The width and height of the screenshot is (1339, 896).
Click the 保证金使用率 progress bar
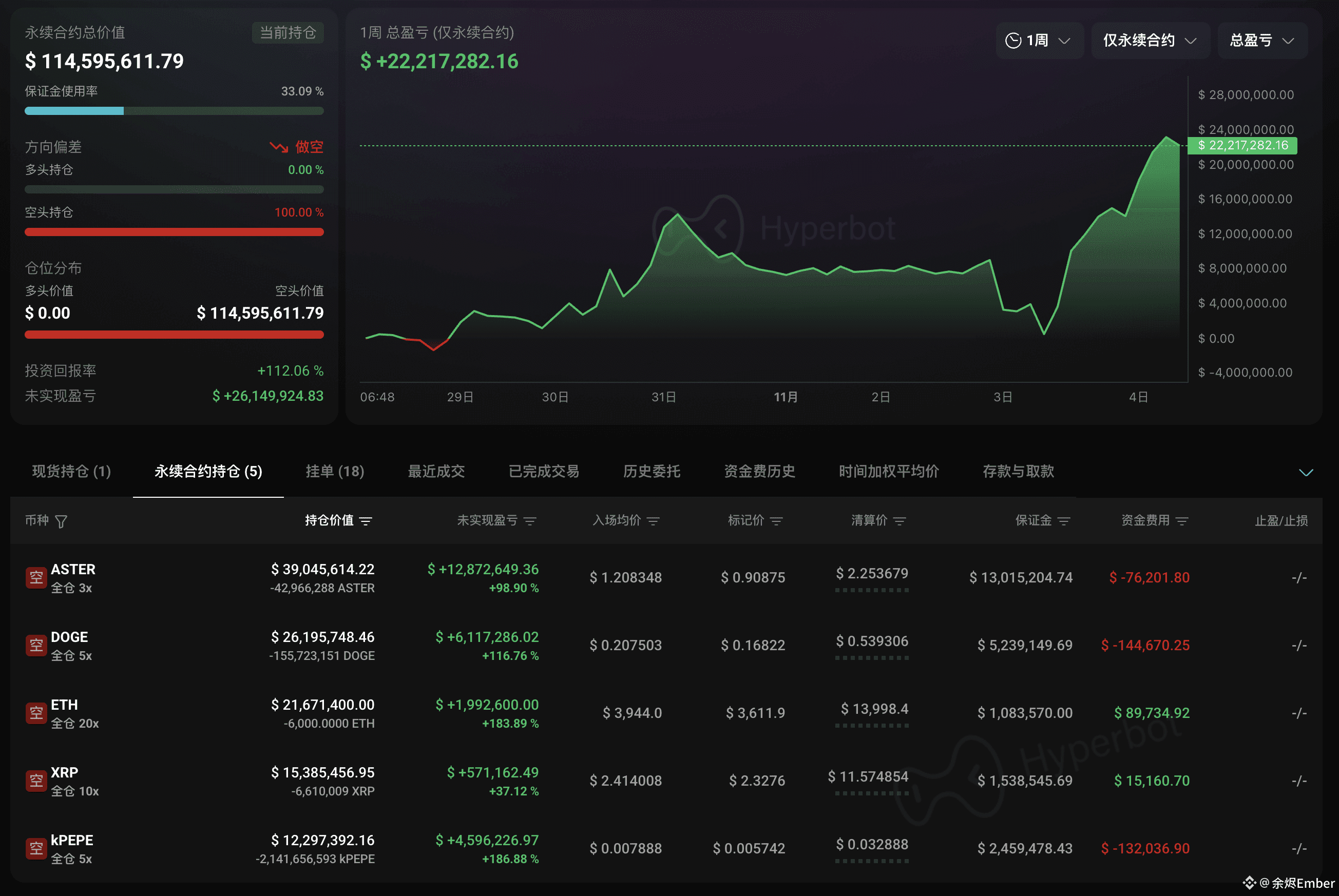point(174,111)
